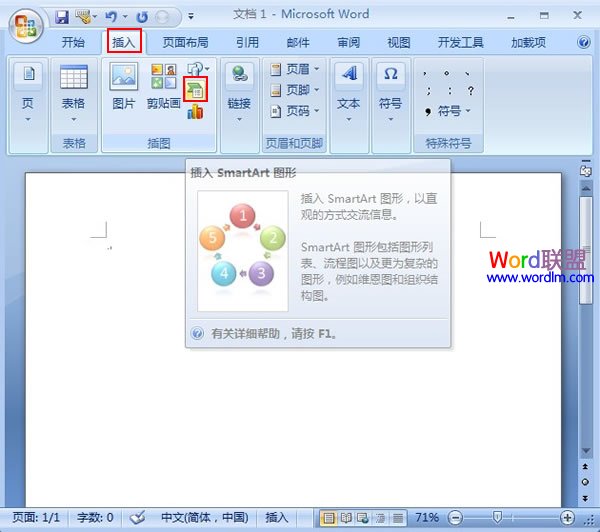The width and height of the screenshot is (600, 532).
Task: Undo the last action
Action: pyautogui.click(x=111, y=17)
